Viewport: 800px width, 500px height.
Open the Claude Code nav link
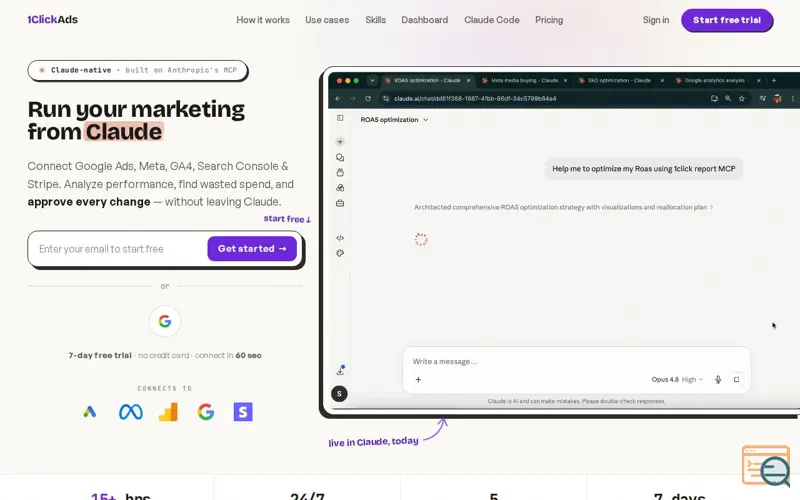pyautogui.click(x=492, y=20)
